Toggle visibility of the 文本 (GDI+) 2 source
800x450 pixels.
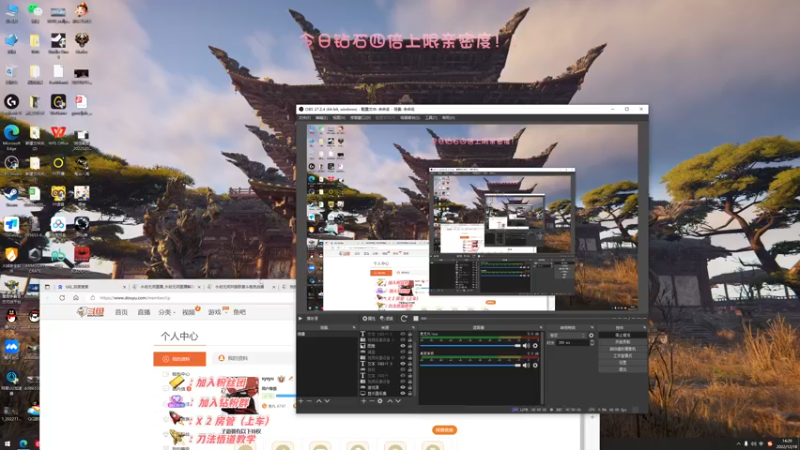coord(403,363)
